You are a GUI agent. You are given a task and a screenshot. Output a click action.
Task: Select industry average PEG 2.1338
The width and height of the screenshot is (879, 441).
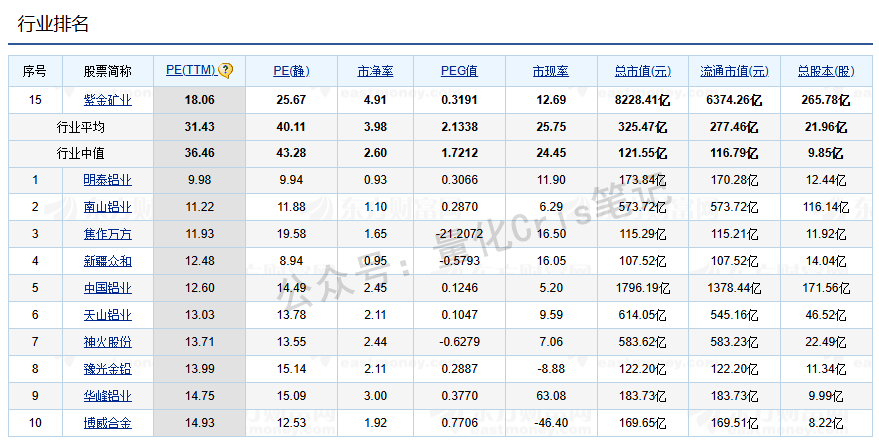pyautogui.click(x=460, y=127)
